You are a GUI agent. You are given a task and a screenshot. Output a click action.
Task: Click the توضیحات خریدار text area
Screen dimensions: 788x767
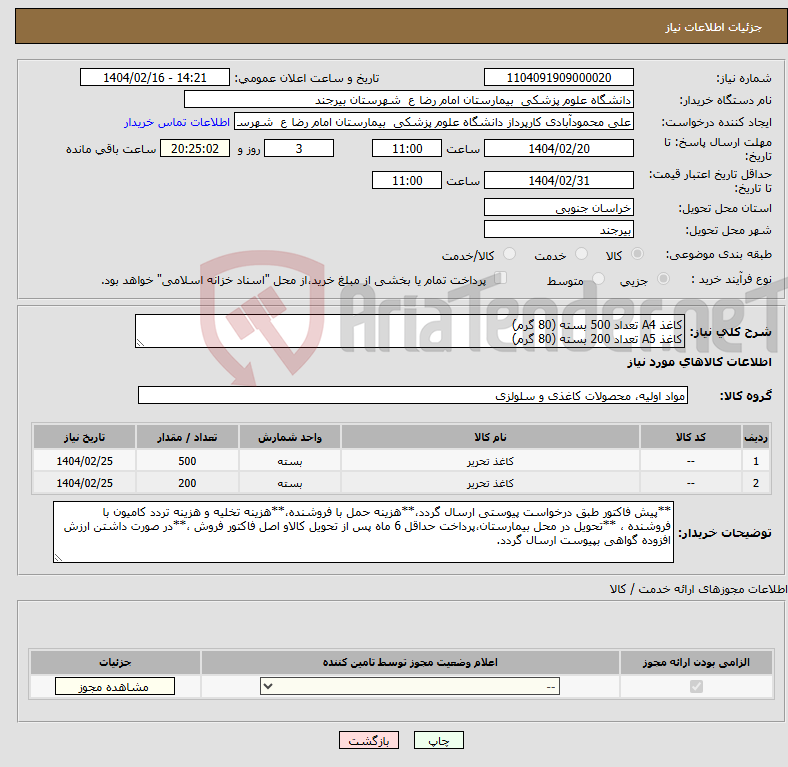(x=363, y=532)
